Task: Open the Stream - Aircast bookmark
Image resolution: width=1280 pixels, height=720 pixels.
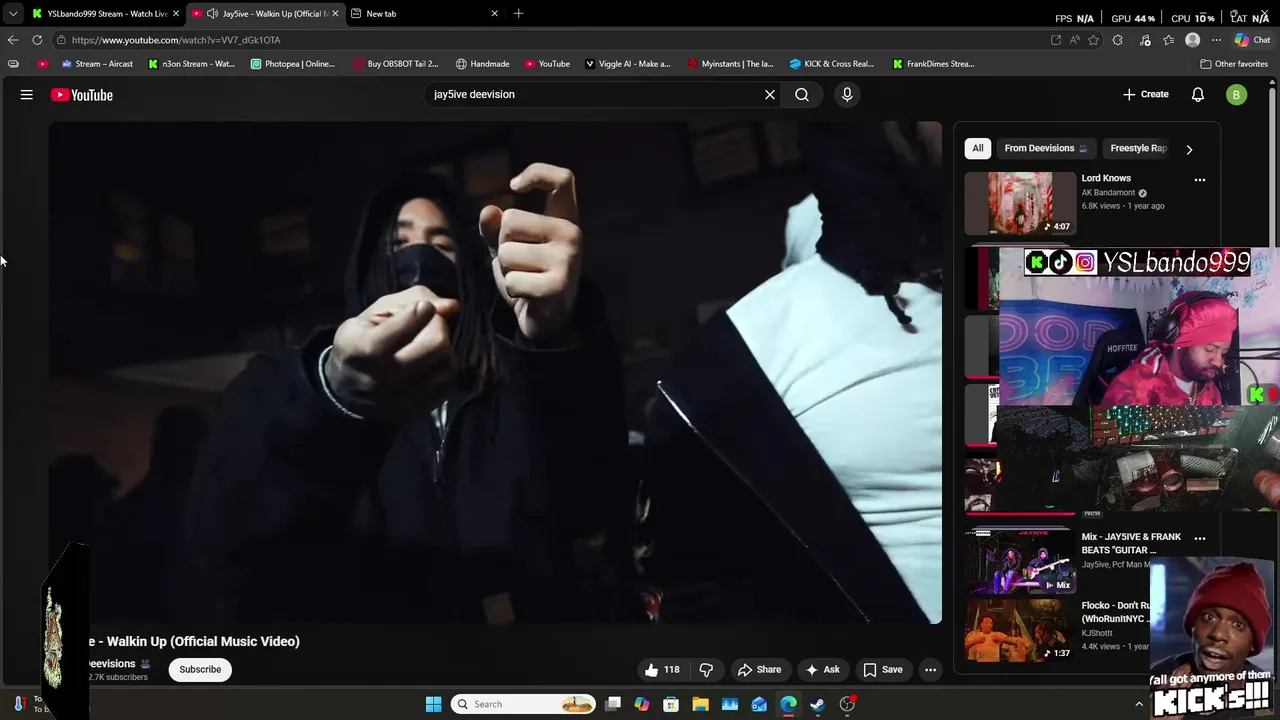Action: [96, 64]
